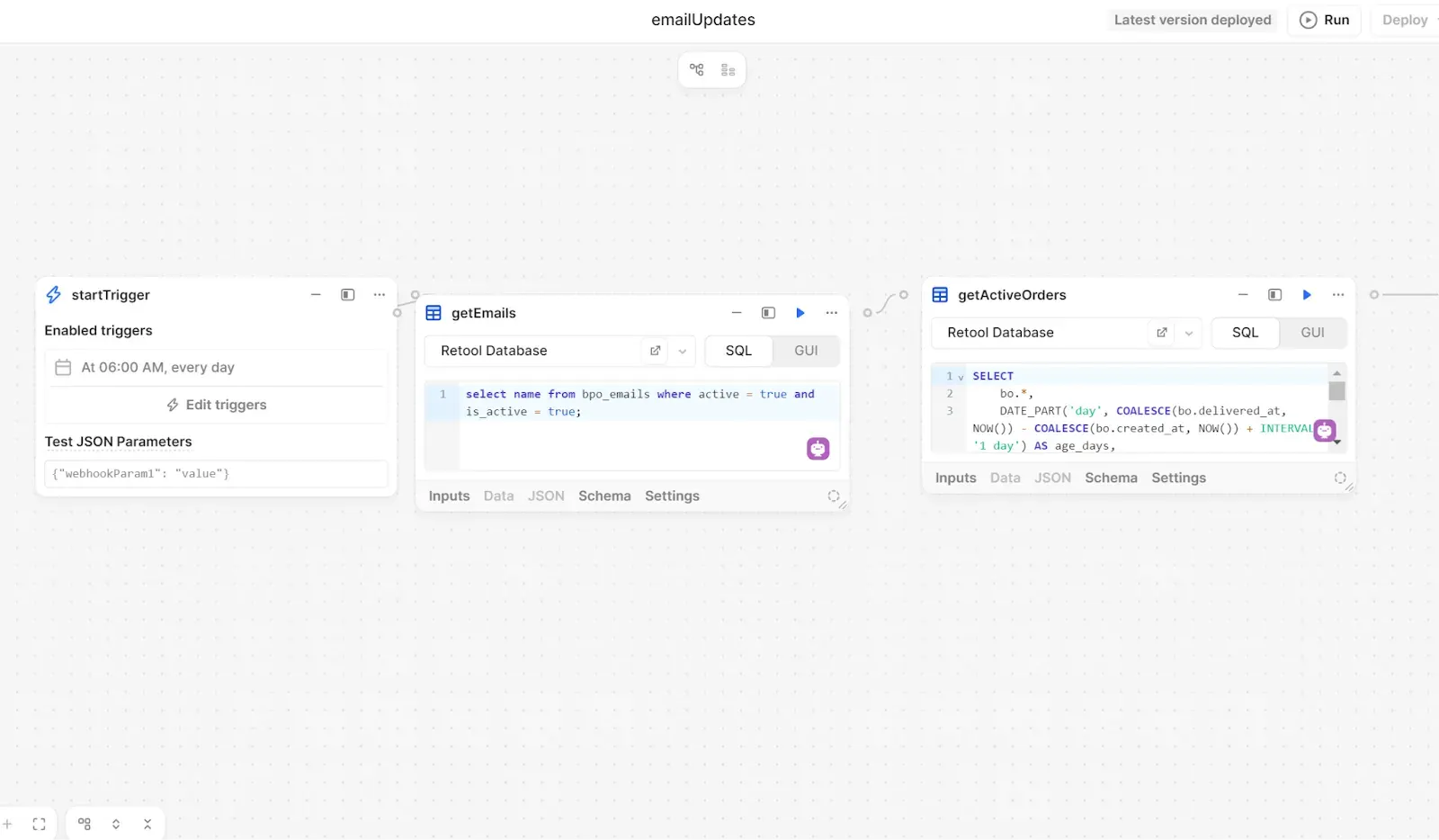Open Data tab in getEmails block

pos(498,496)
